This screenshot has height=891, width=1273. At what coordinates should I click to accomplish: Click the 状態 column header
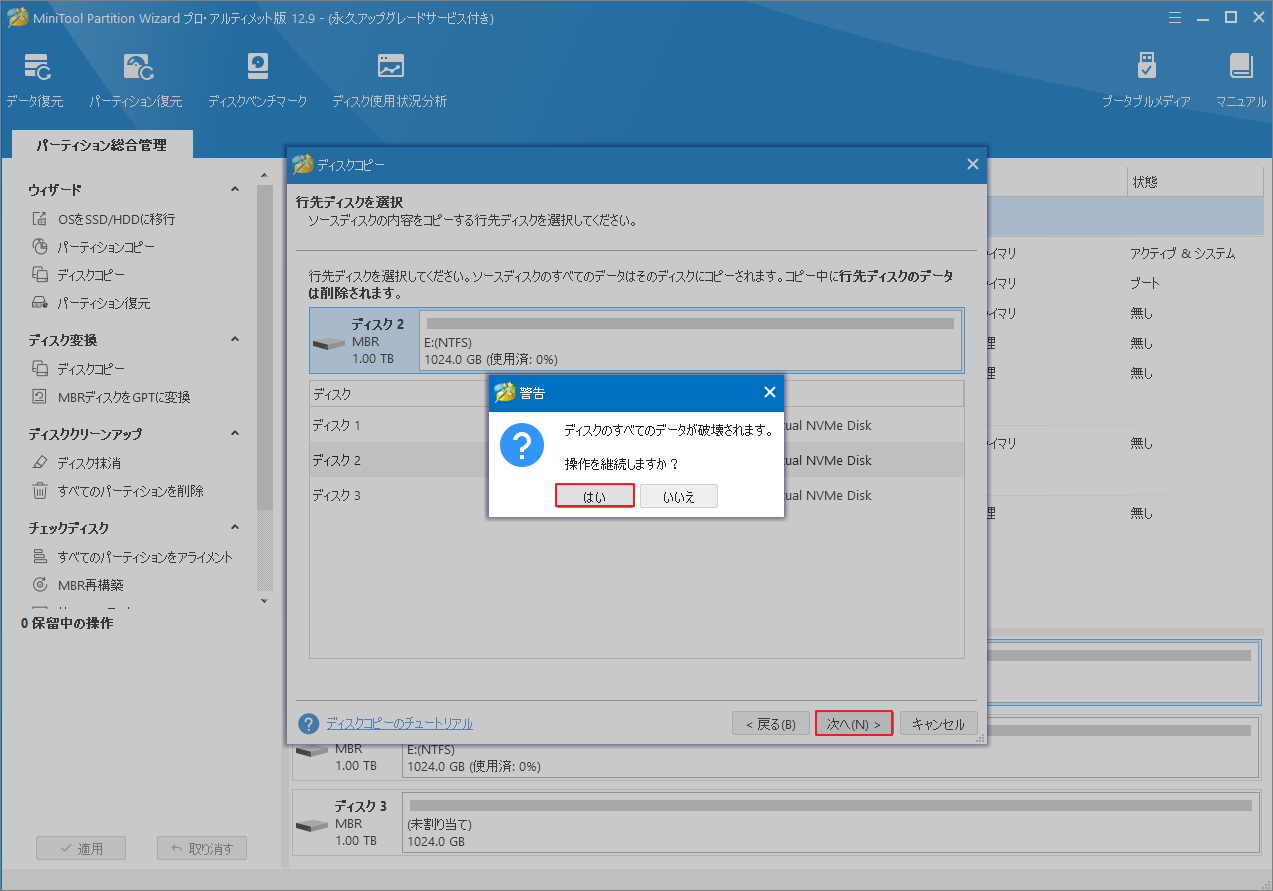pos(1194,182)
